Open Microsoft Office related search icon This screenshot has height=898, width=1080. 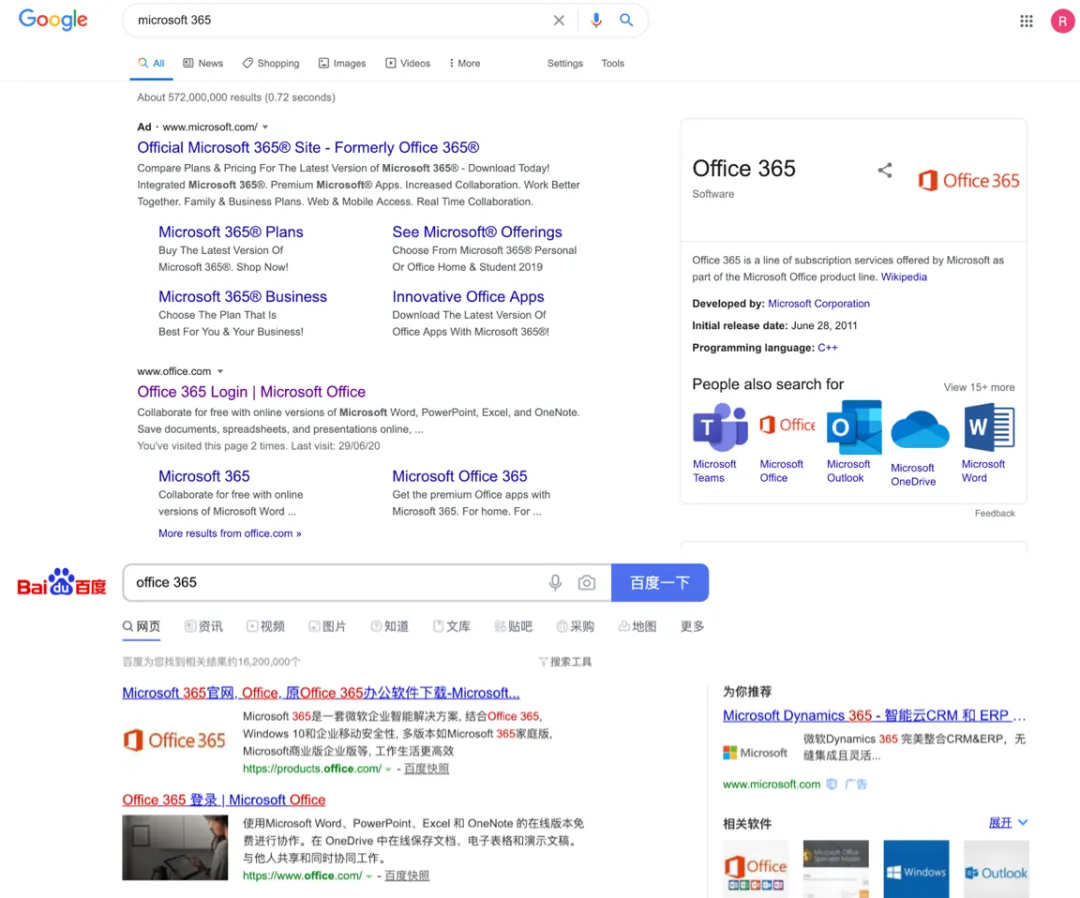(x=787, y=426)
